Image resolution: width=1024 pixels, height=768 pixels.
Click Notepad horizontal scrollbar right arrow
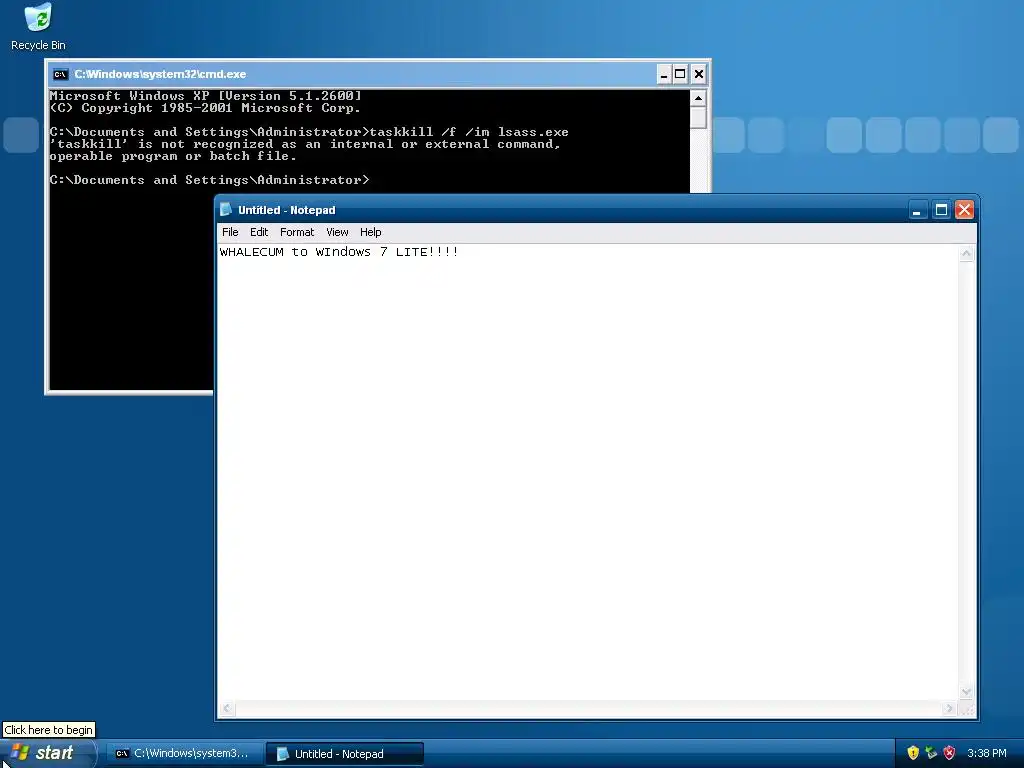click(950, 708)
